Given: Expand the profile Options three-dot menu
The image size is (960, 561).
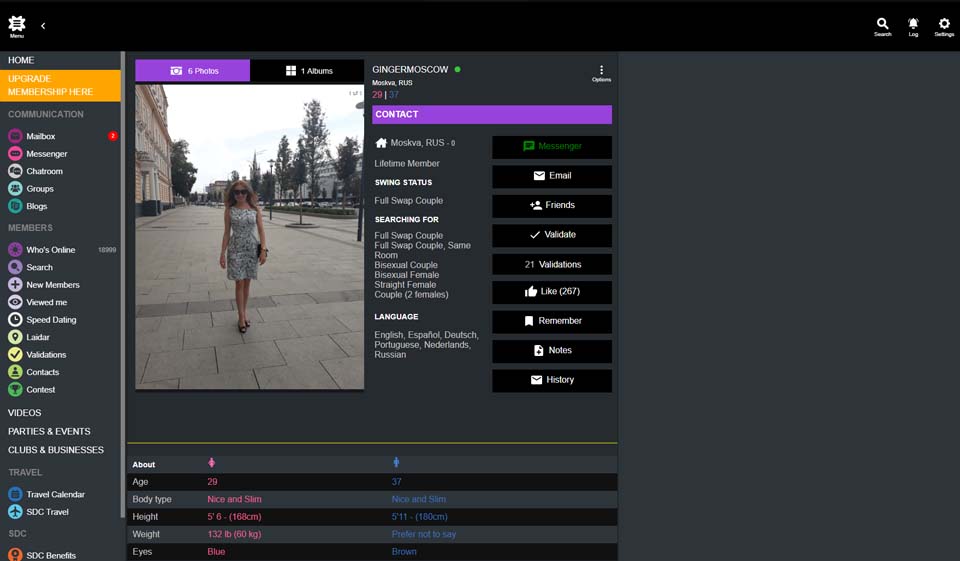Looking at the screenshot, I should pos(601,72).
